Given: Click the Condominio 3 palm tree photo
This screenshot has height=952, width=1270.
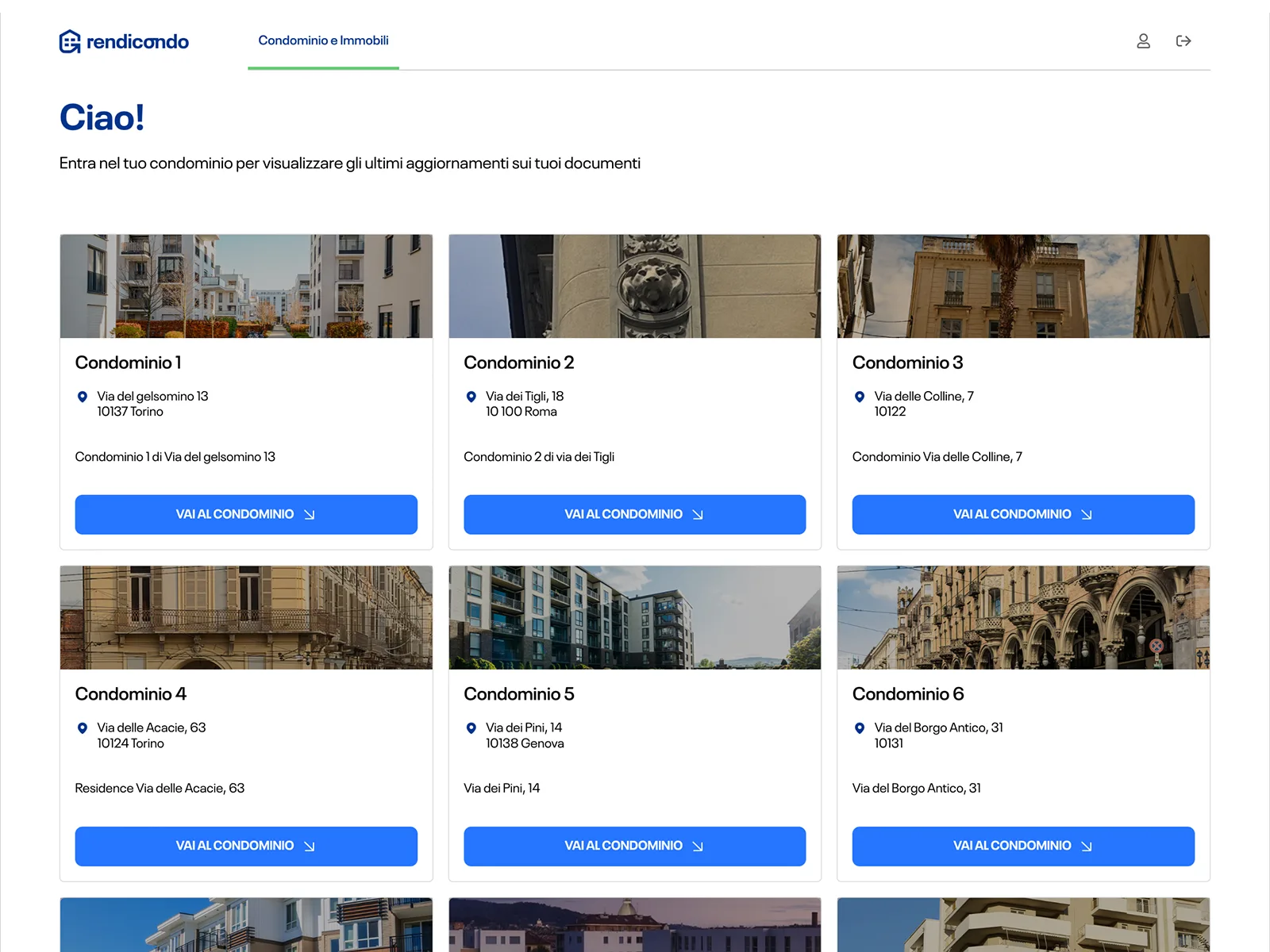Looking at the screenshot, I should [1023, 286].
